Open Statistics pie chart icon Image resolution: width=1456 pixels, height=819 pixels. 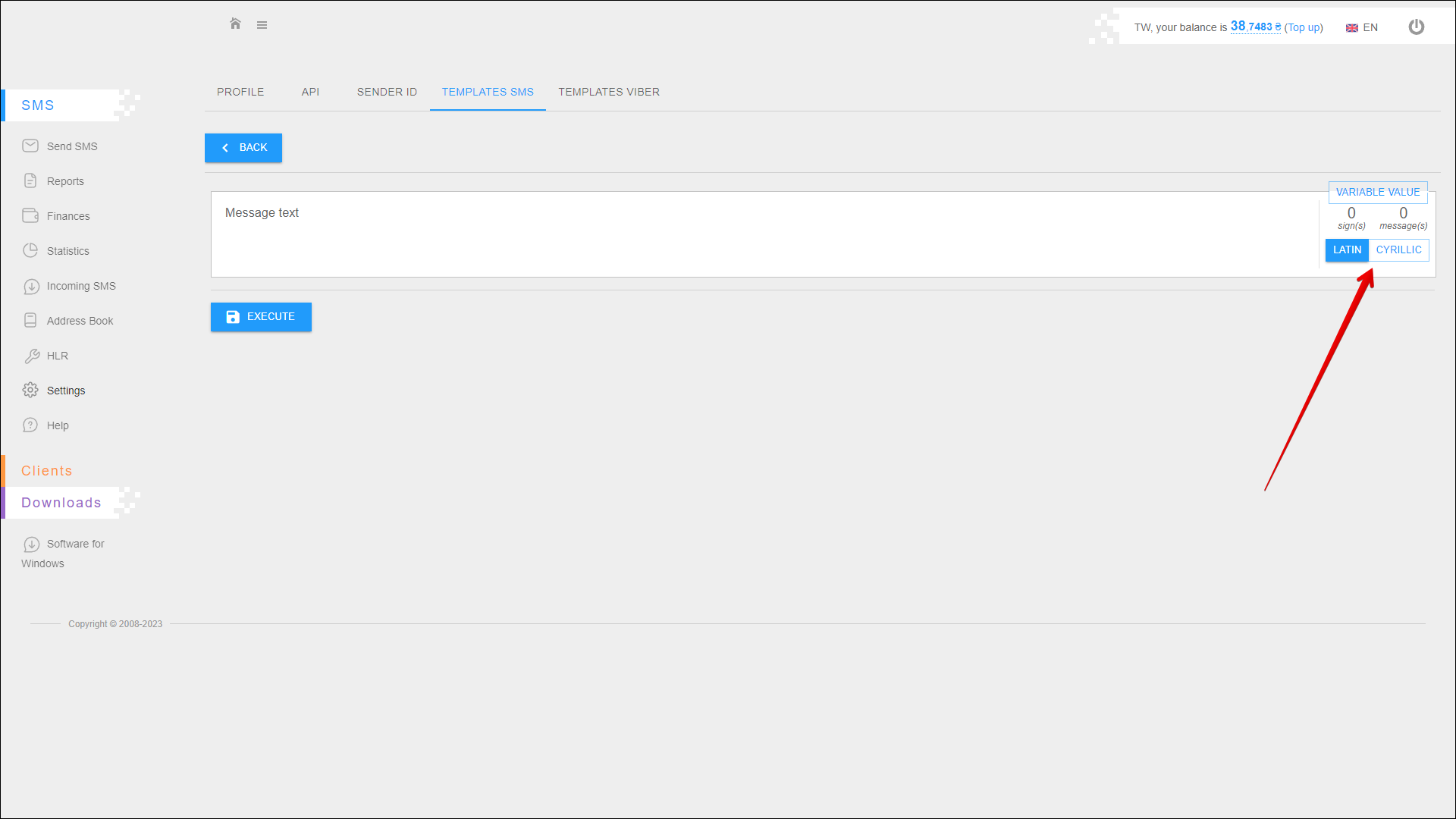30,250
